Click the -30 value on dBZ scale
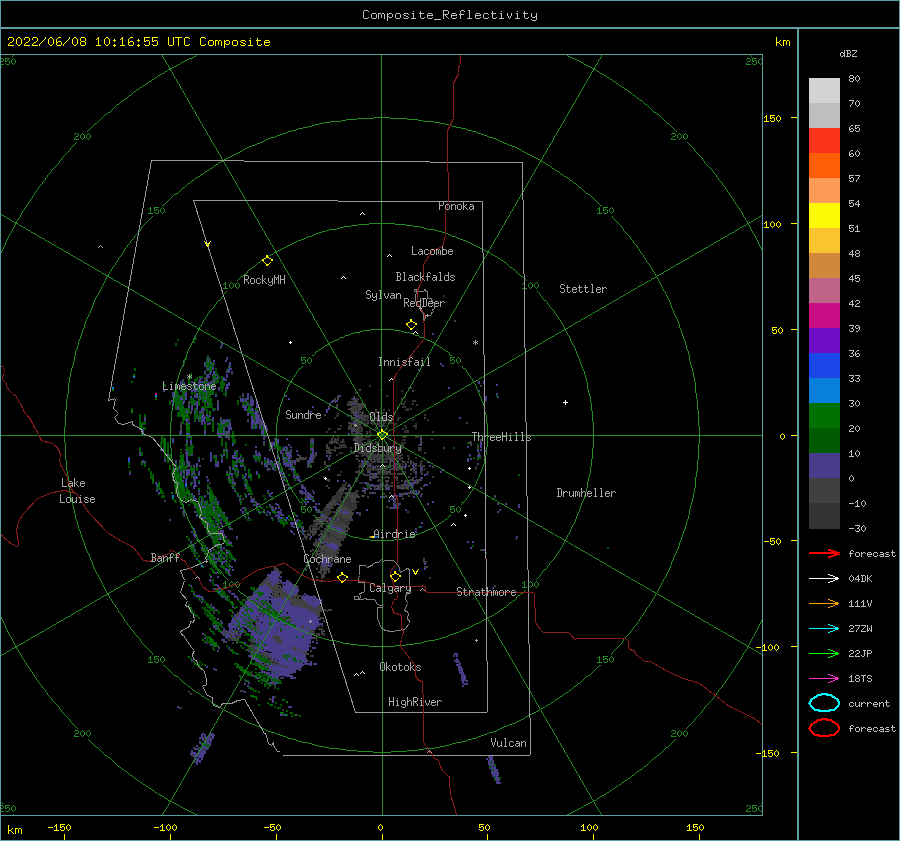This screenshot has height=841, width=900. (x=858, y=528)
